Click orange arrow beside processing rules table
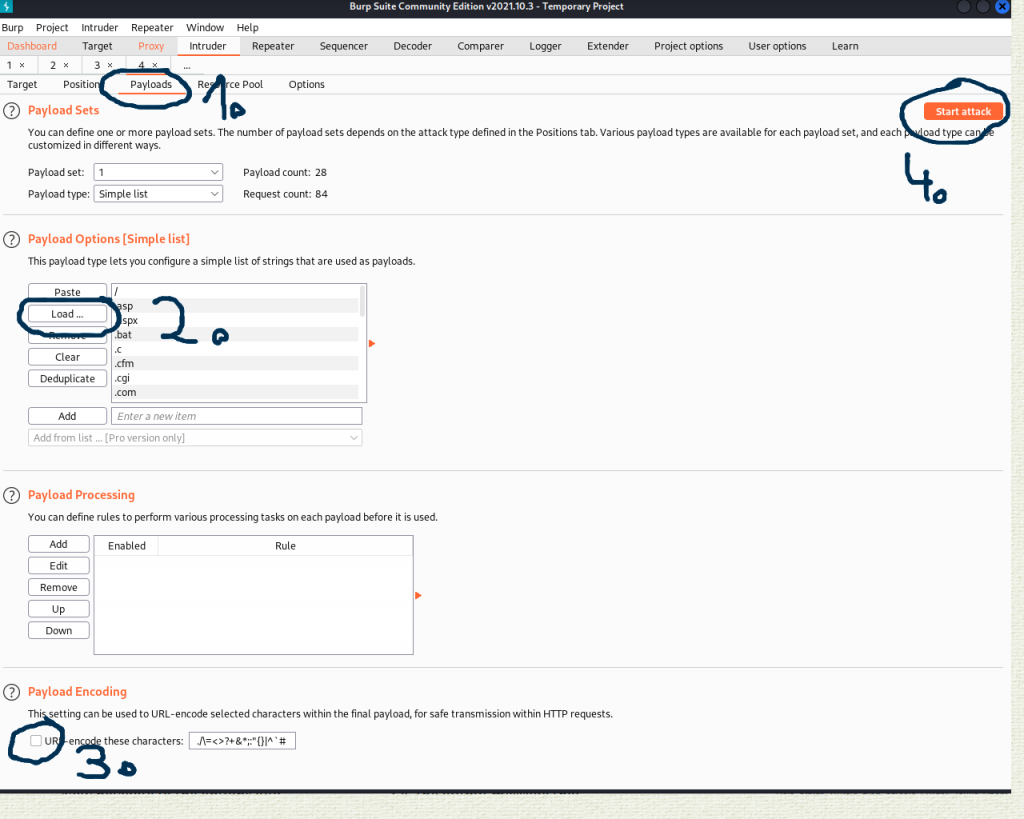Image resolution: width=1024 pixels, height=819 pixels. point(418,596)
